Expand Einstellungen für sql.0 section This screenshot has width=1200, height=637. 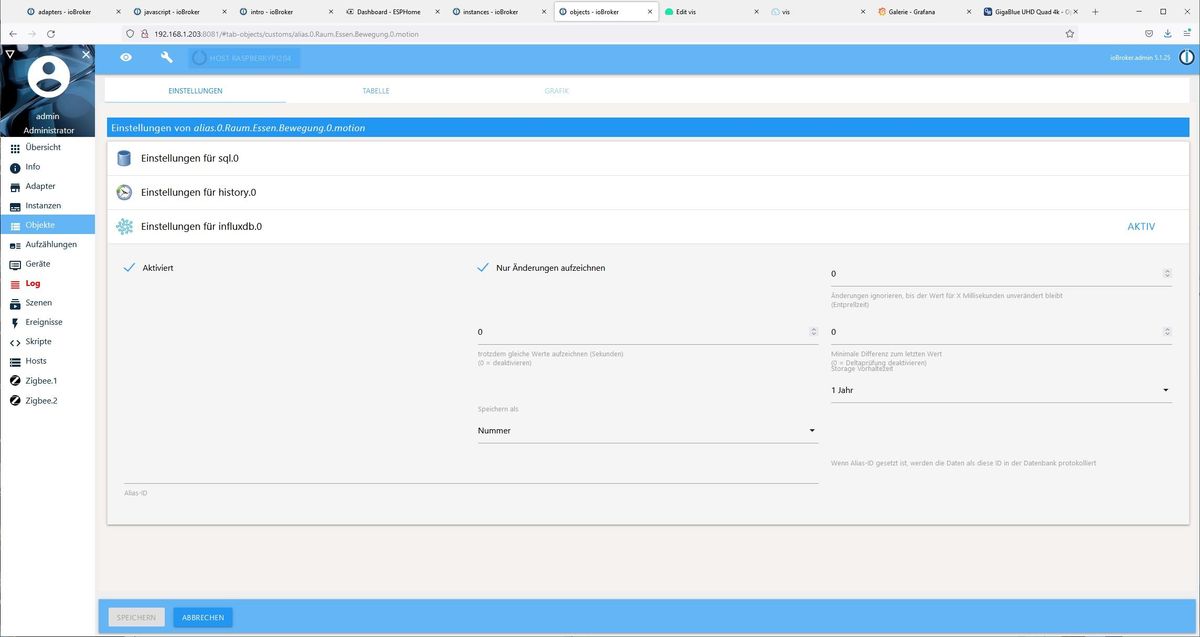pos(648,158)
